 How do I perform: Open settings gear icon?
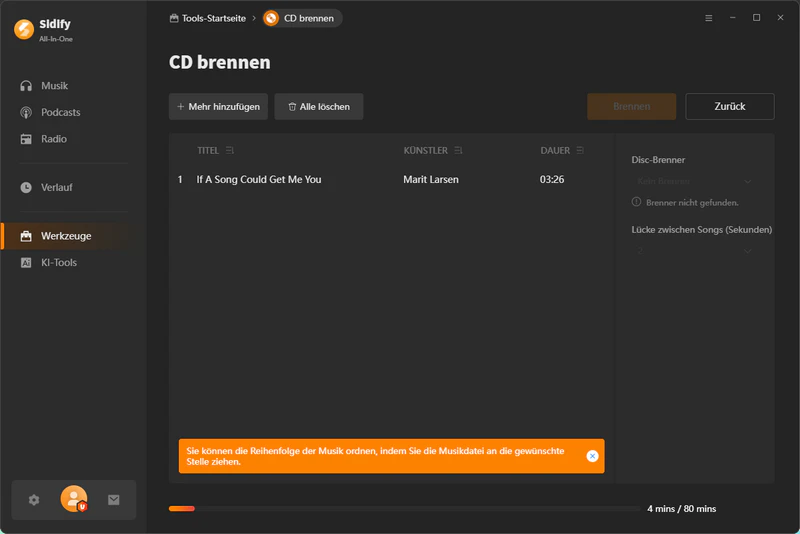click(34, 500)
